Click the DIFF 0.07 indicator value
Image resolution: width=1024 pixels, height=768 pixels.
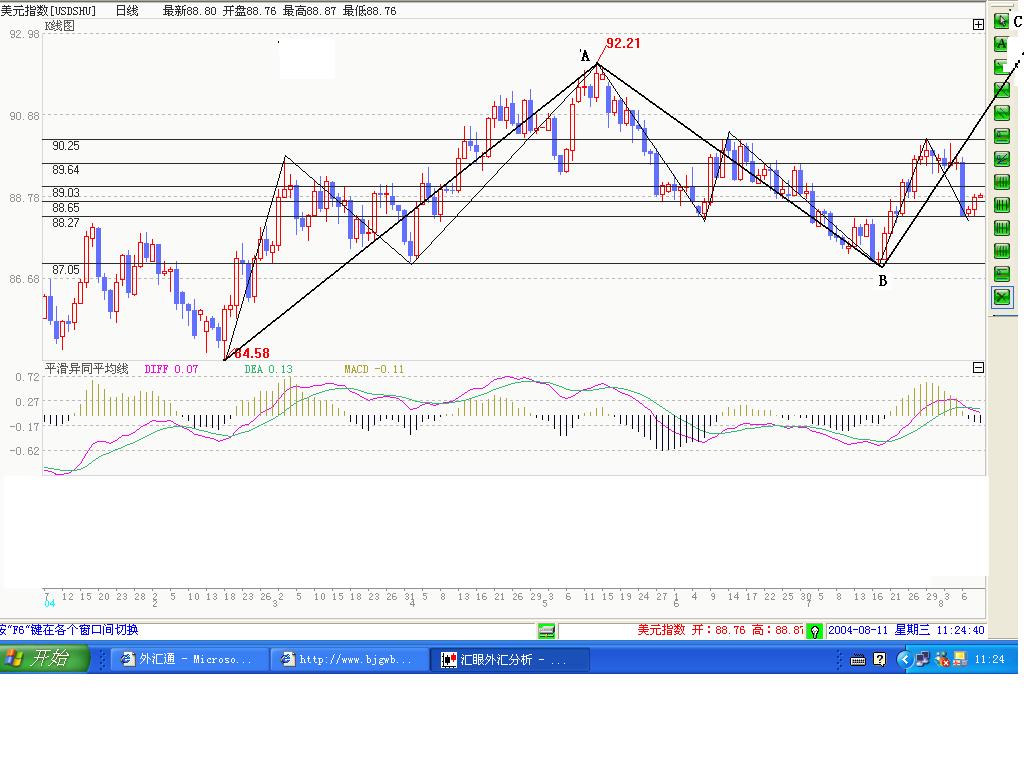tap(171, 369)
